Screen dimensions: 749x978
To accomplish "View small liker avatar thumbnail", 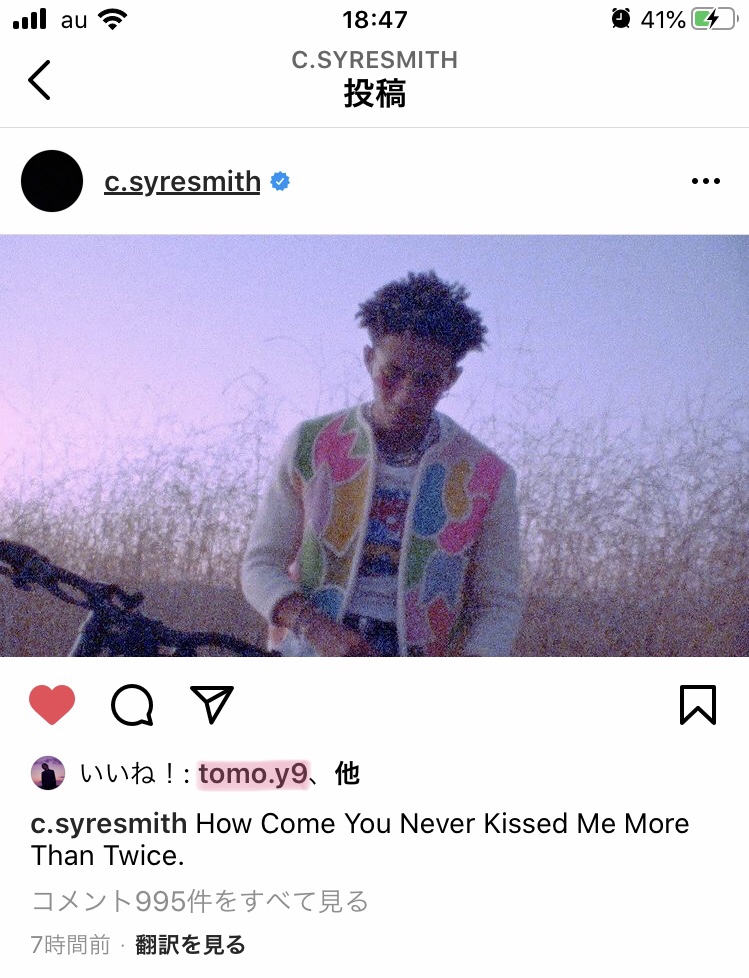I will pyautogui.click(x=48, y=773).
